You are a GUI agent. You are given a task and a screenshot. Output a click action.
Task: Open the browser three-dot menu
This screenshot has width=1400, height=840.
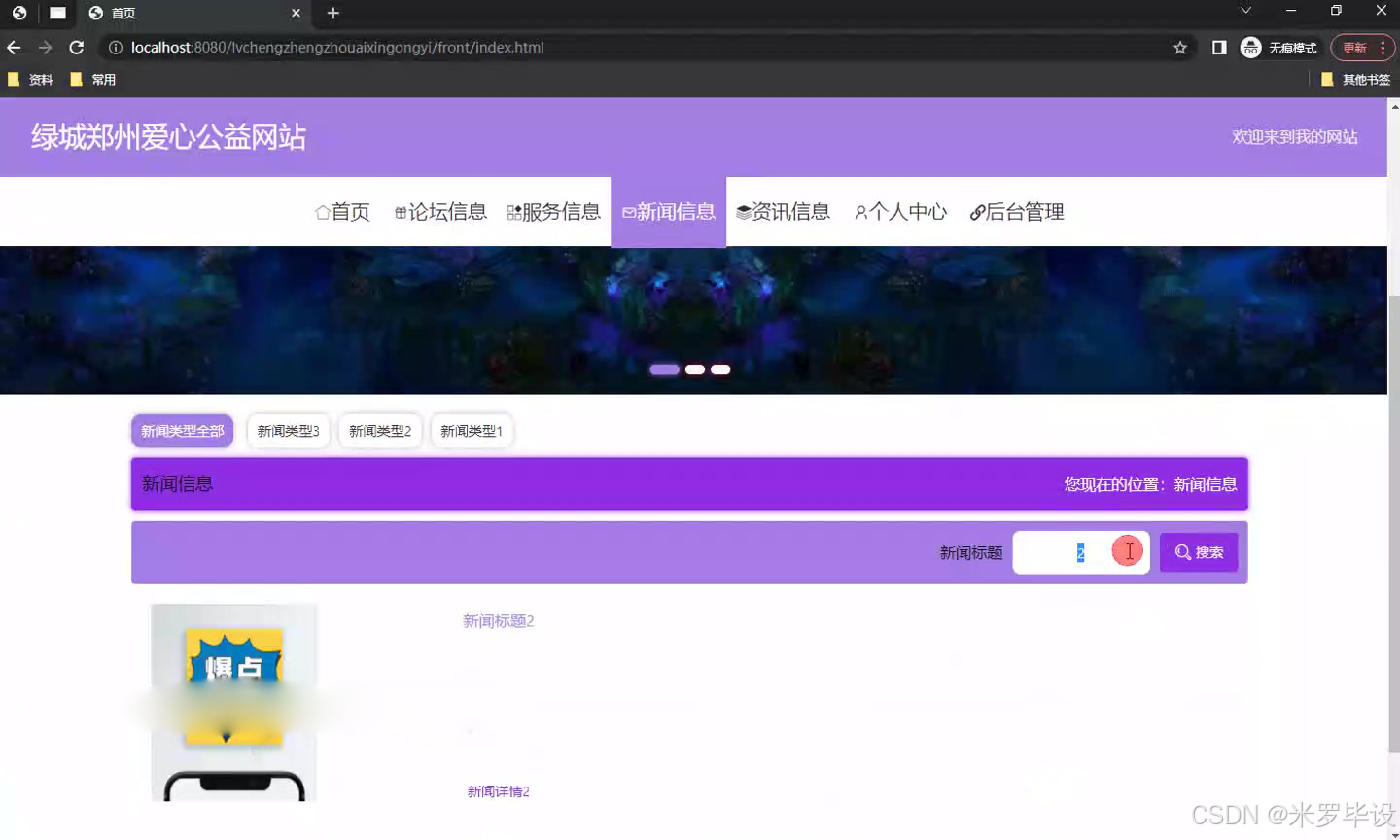(x=1381, y=47)
